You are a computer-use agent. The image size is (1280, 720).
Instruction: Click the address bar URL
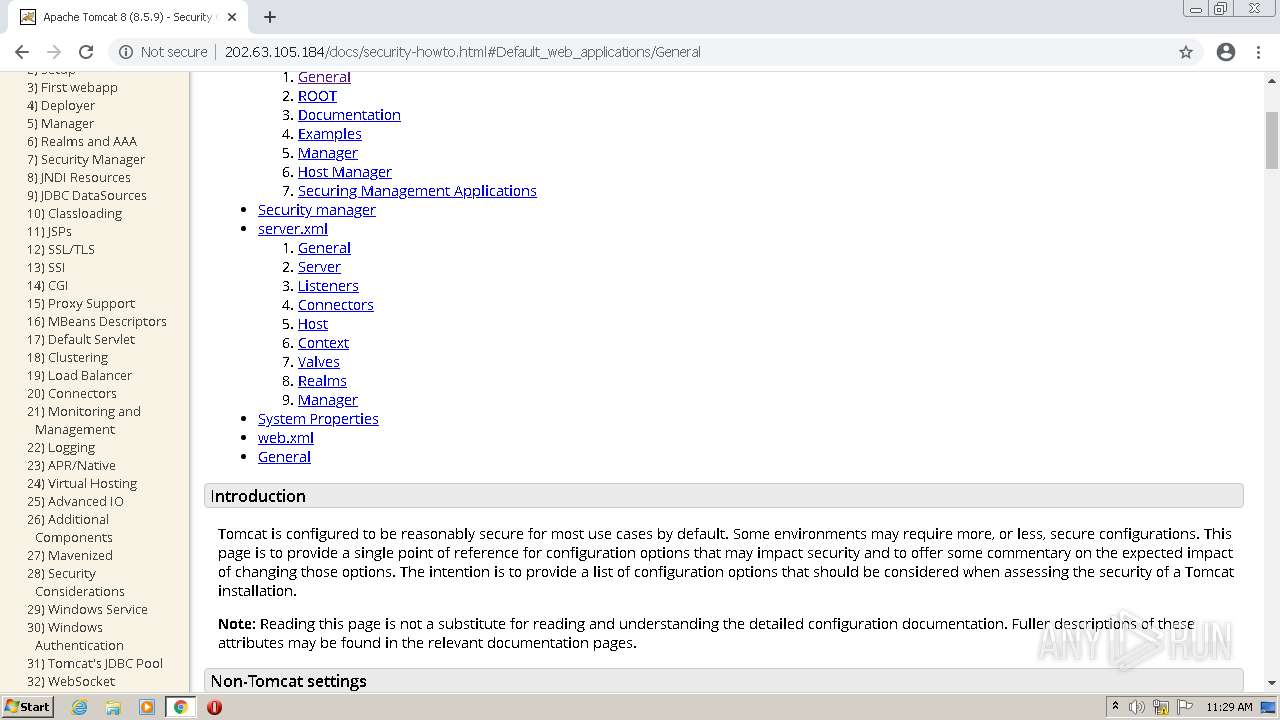tap(462, 52)
